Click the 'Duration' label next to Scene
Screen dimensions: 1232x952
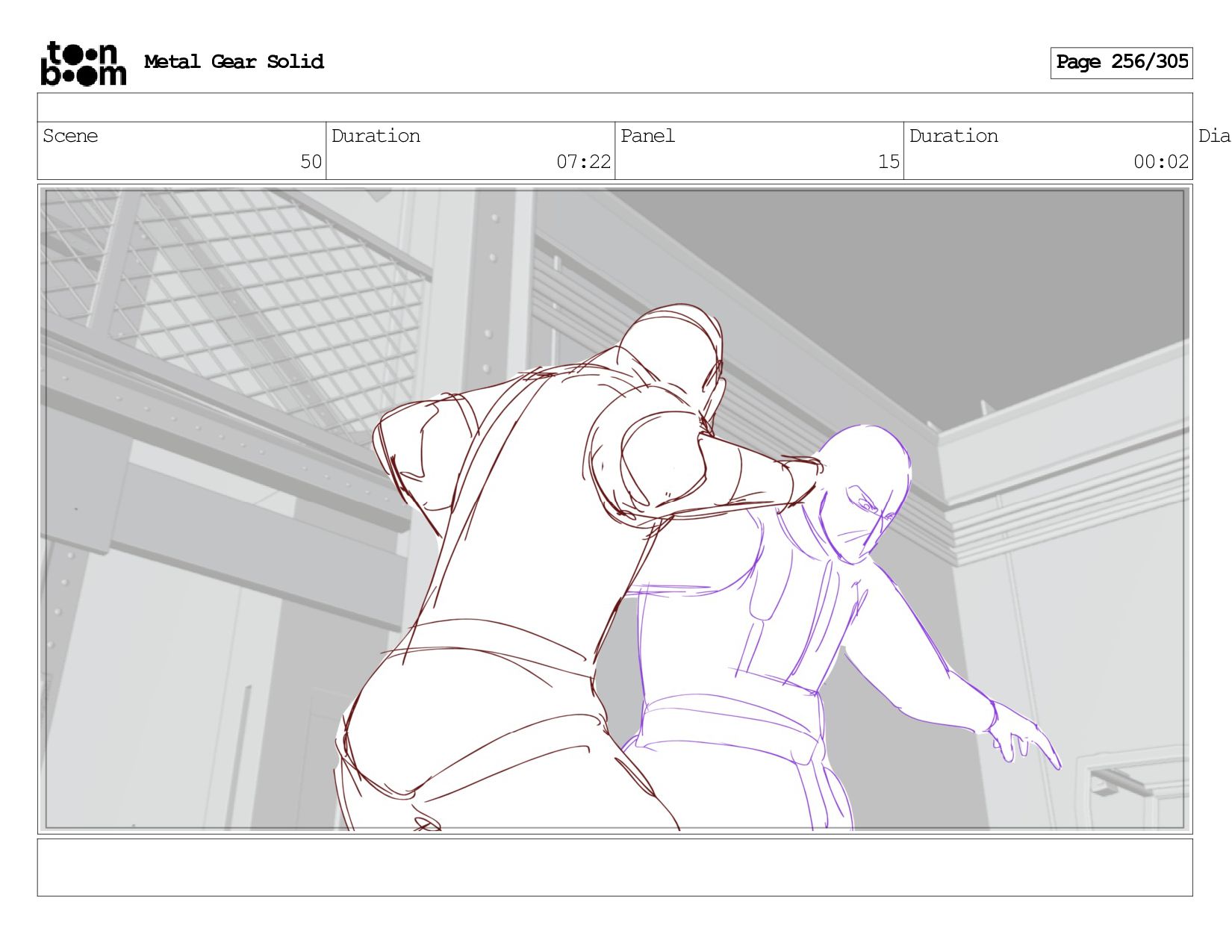click(376, 136)
